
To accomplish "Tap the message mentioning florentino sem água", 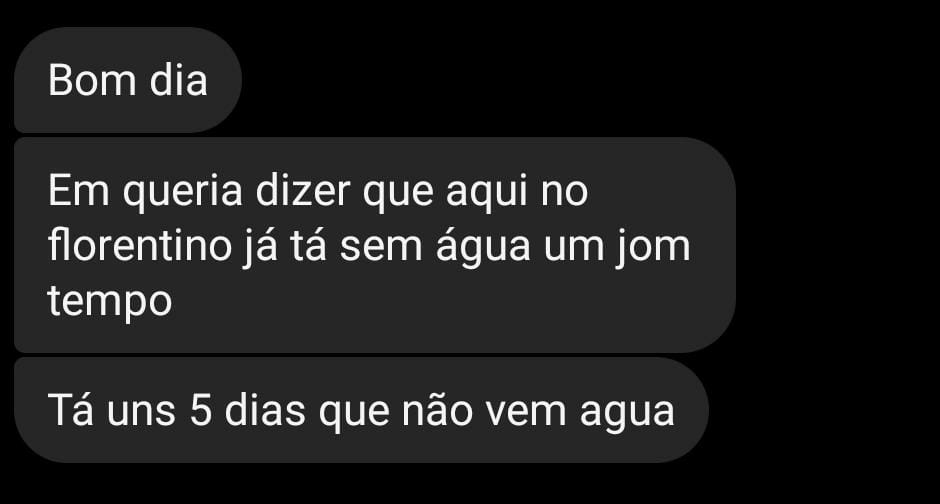I will (375, 245).
